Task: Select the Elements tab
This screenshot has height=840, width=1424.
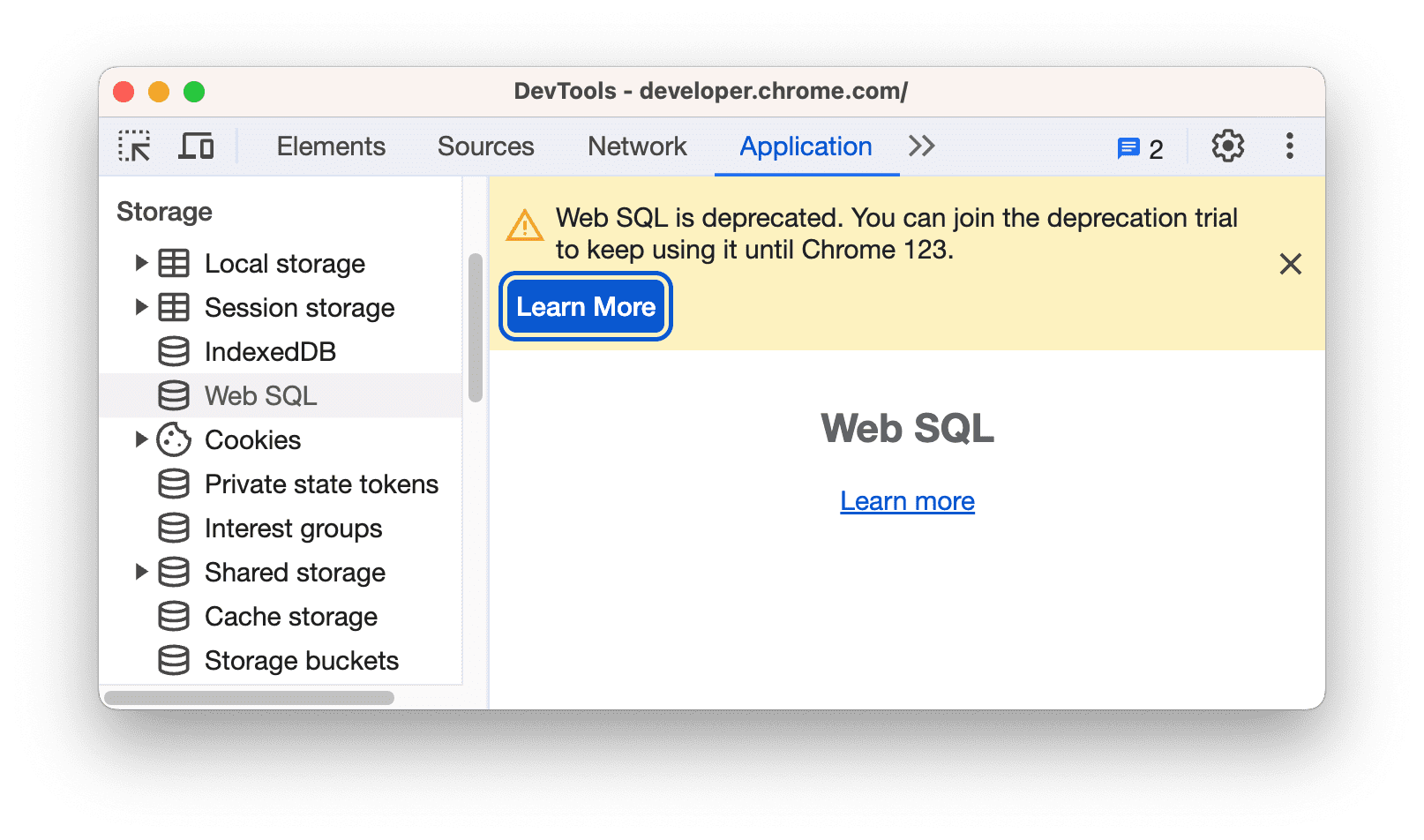Action: click(x=331, y=146)
